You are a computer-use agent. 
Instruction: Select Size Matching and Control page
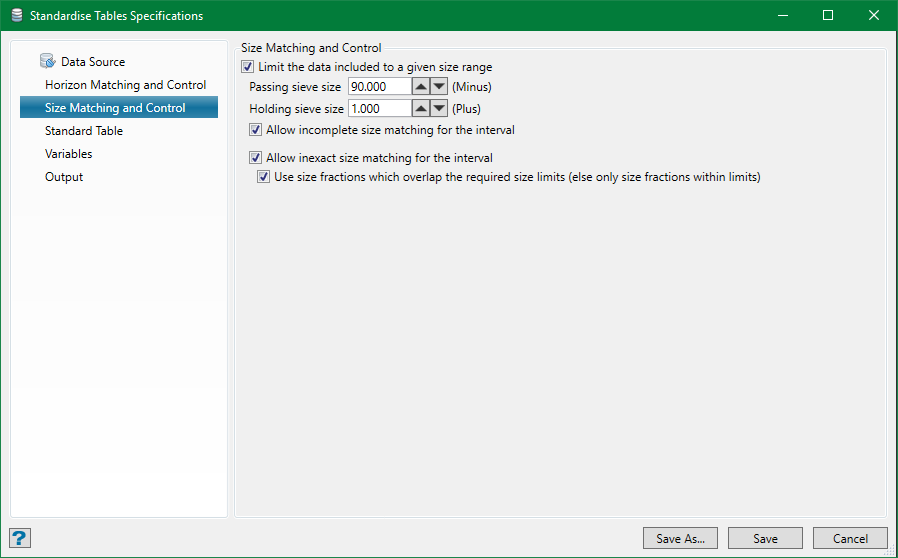tap(119, 108)
